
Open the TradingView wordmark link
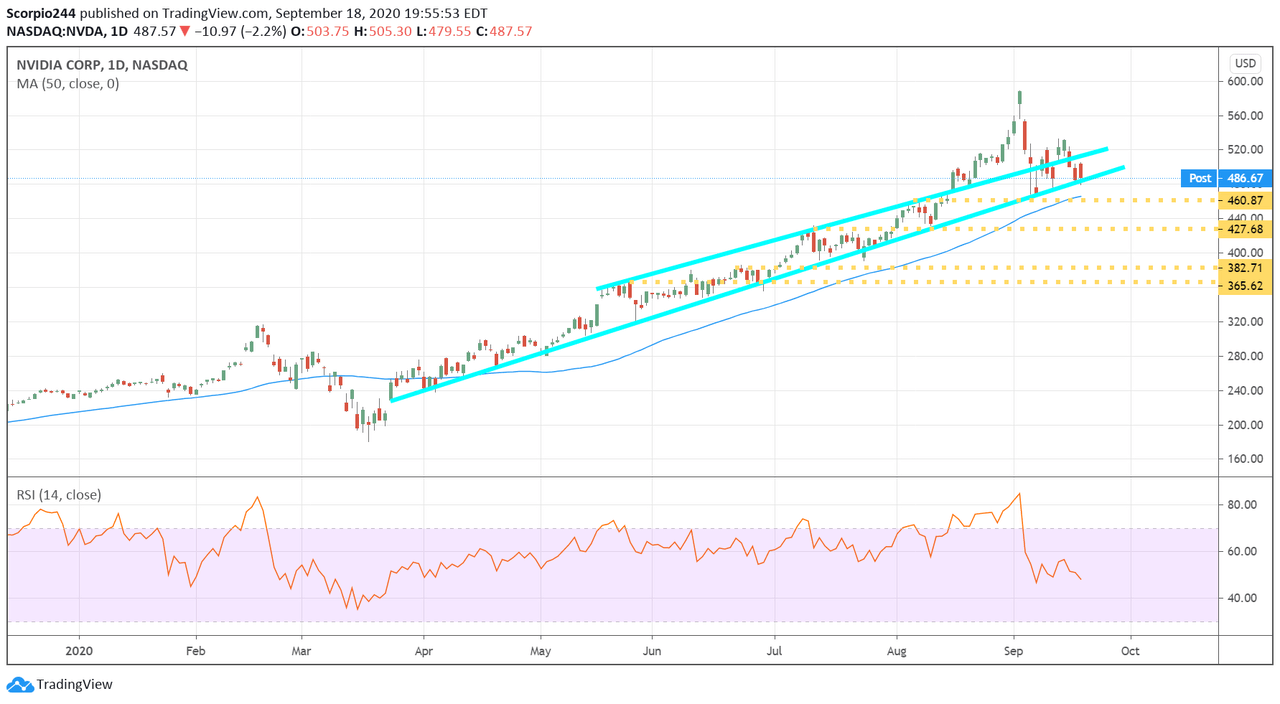[75, 685]
